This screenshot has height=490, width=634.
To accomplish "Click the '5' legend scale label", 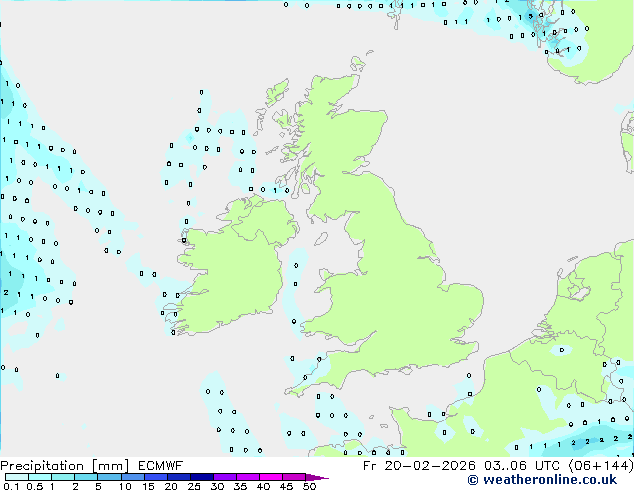I will [98, 486].
